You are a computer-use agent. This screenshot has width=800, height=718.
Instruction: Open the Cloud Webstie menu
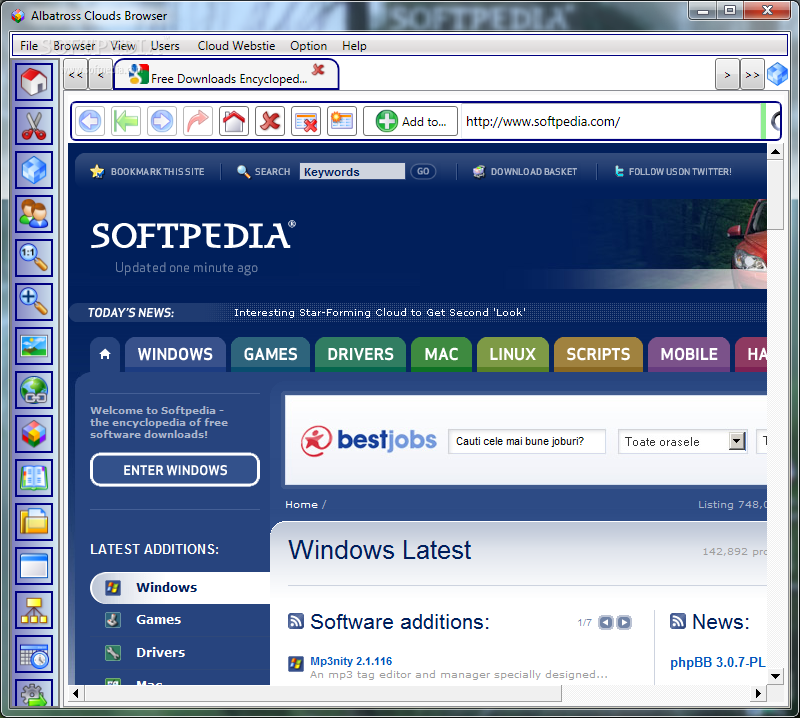click(x=235, y=46)
